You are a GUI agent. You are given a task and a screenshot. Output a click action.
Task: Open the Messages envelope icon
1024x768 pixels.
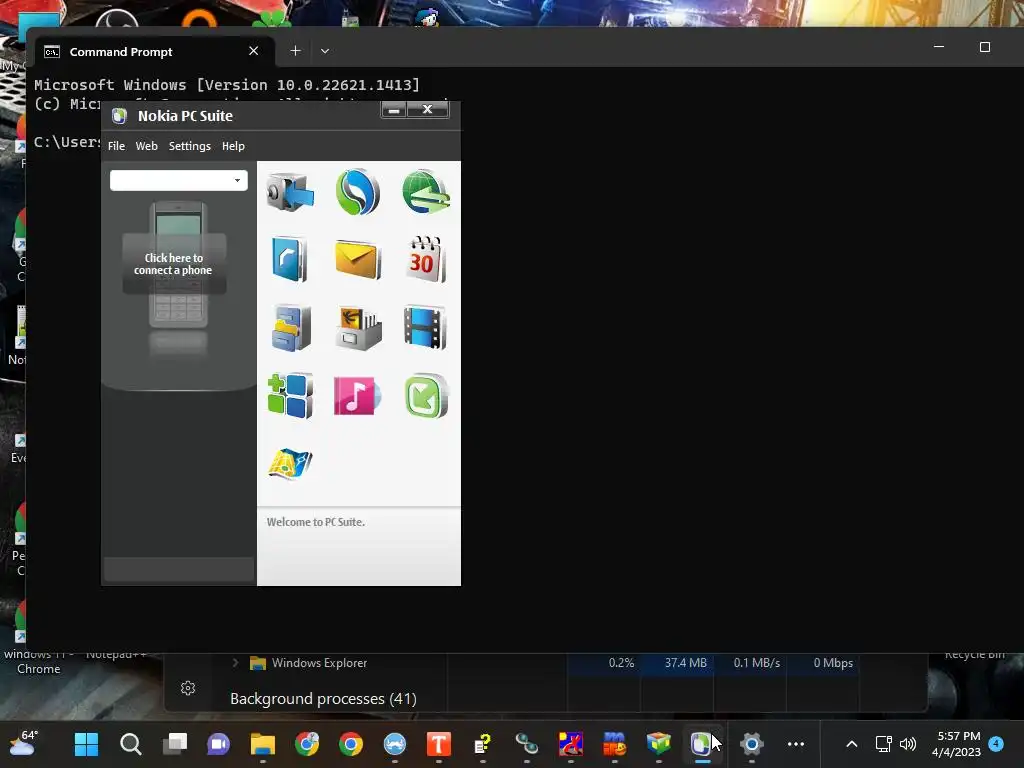(358, 260)
